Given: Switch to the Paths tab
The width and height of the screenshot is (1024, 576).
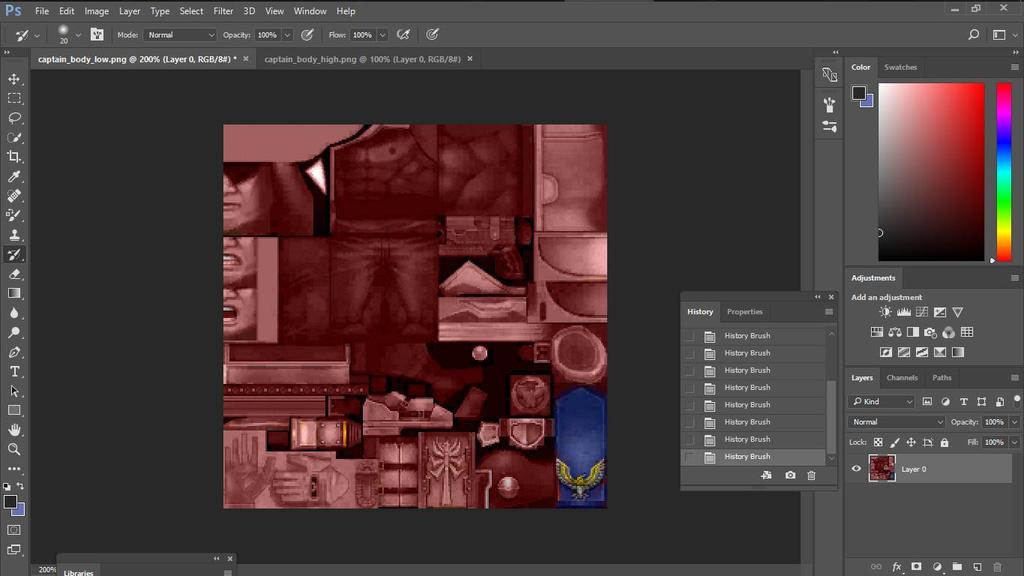Looking at the screenshot, I should point(942,377).
